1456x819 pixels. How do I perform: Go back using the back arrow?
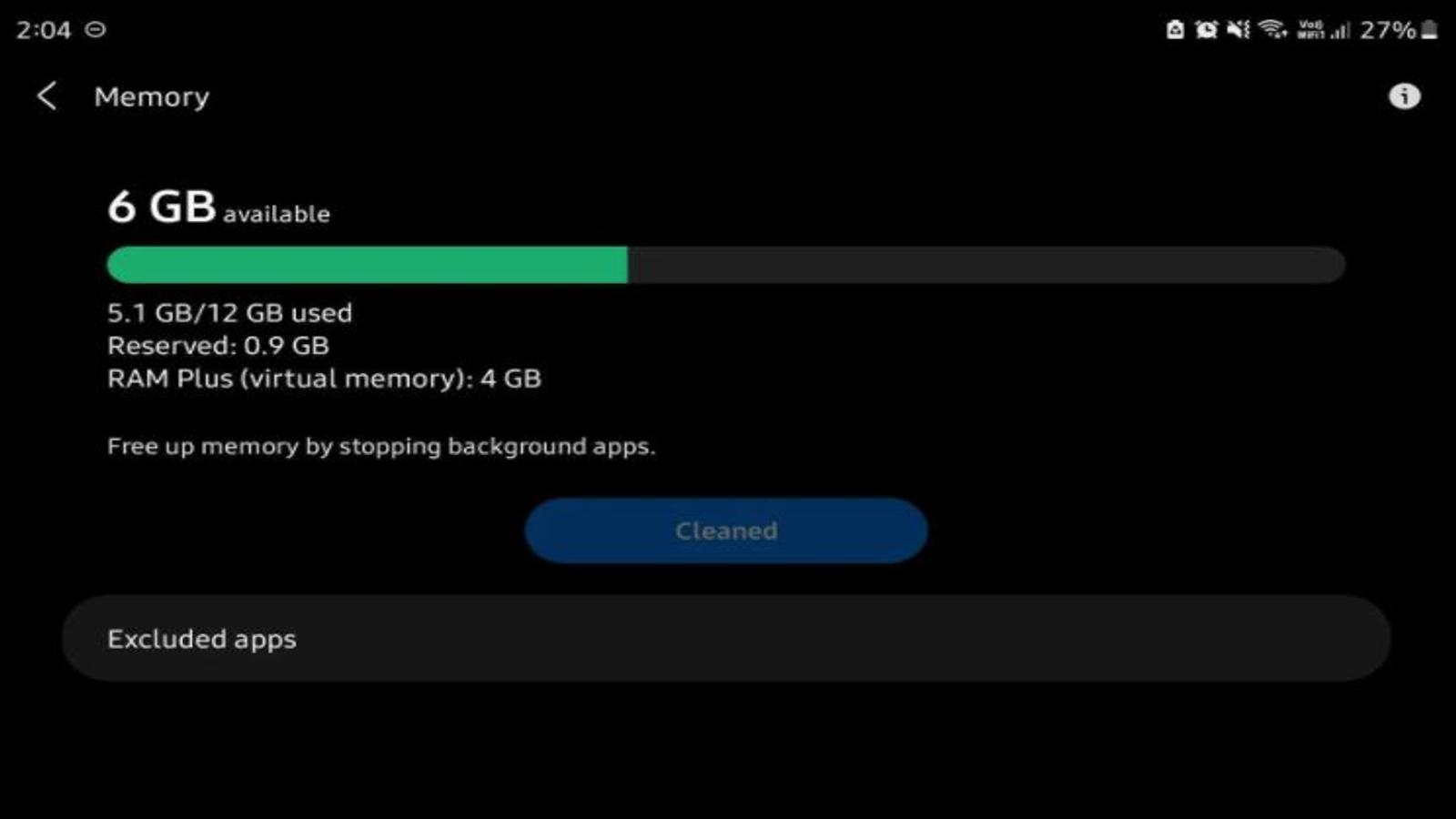coord(46,96)
